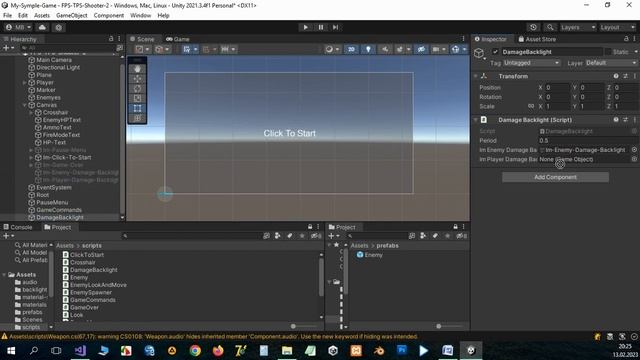This screenshot has width=640, height=360.
Task: Pick object for Im Enemy Damage Backlight
Action: pyautogui.click(x=634, y=150)
